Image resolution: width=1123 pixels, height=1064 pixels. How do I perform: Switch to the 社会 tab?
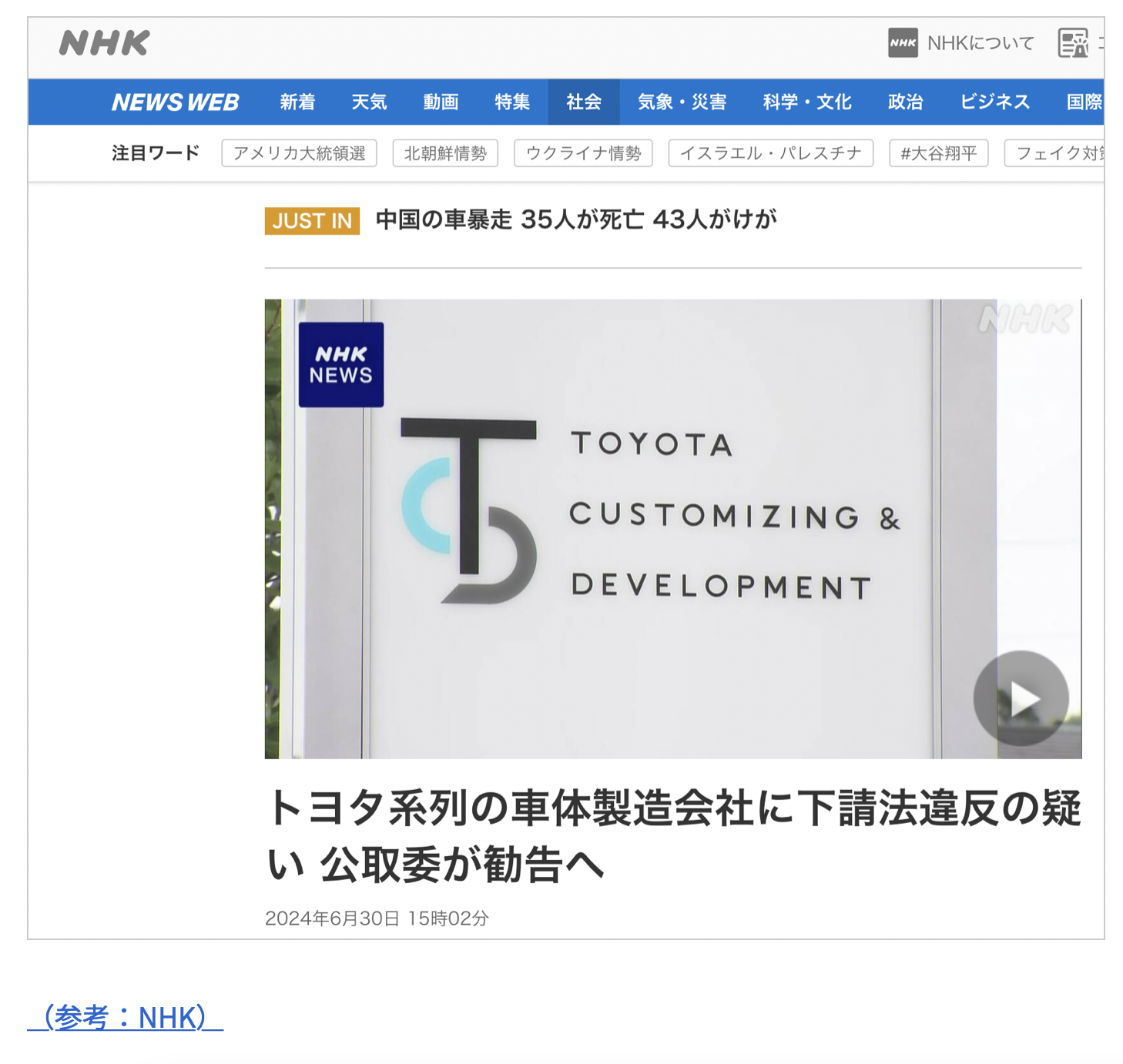pyautogui.click(x=584, y=102)
